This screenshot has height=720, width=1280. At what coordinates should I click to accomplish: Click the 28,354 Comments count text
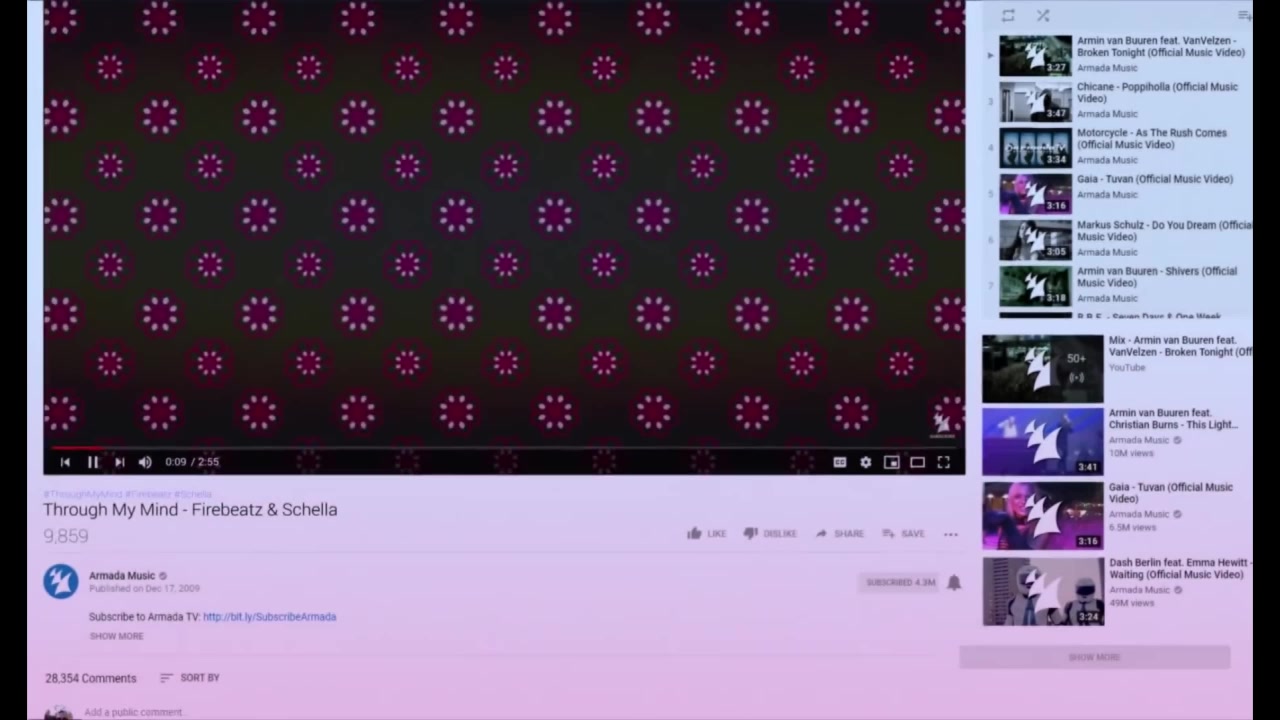tap(90, 678)
